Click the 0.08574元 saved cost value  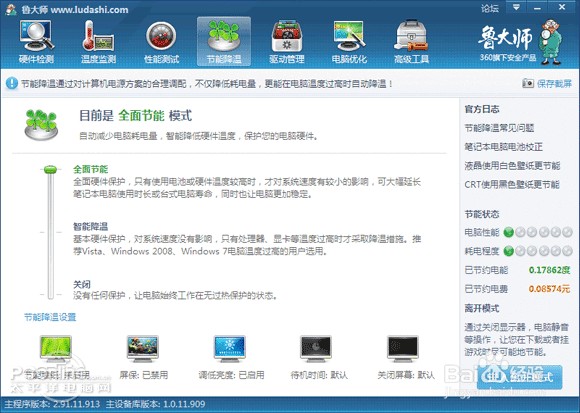click(x=549, y=289)
